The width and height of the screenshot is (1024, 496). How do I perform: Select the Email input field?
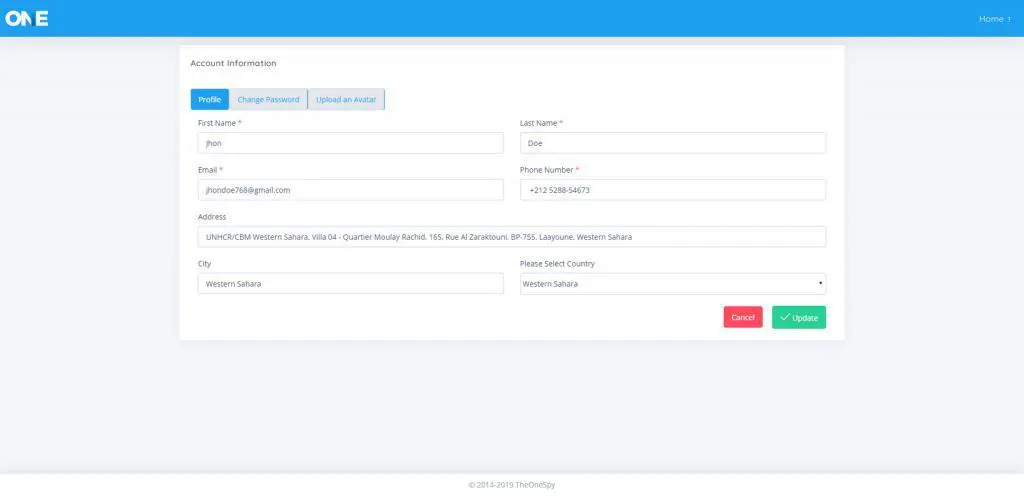coord(350,190)
